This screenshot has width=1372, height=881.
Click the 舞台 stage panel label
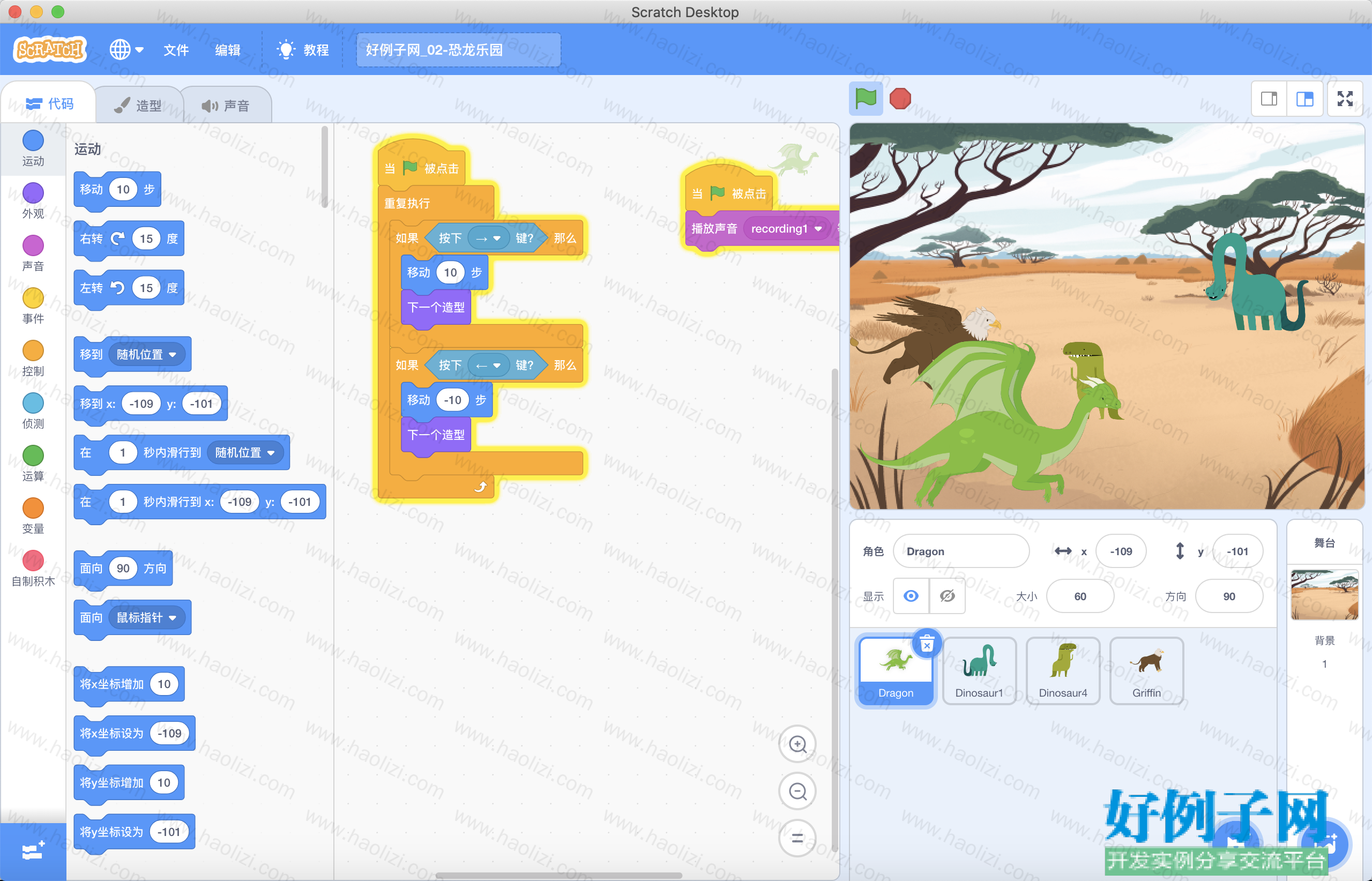click(x=1324, y=543)
